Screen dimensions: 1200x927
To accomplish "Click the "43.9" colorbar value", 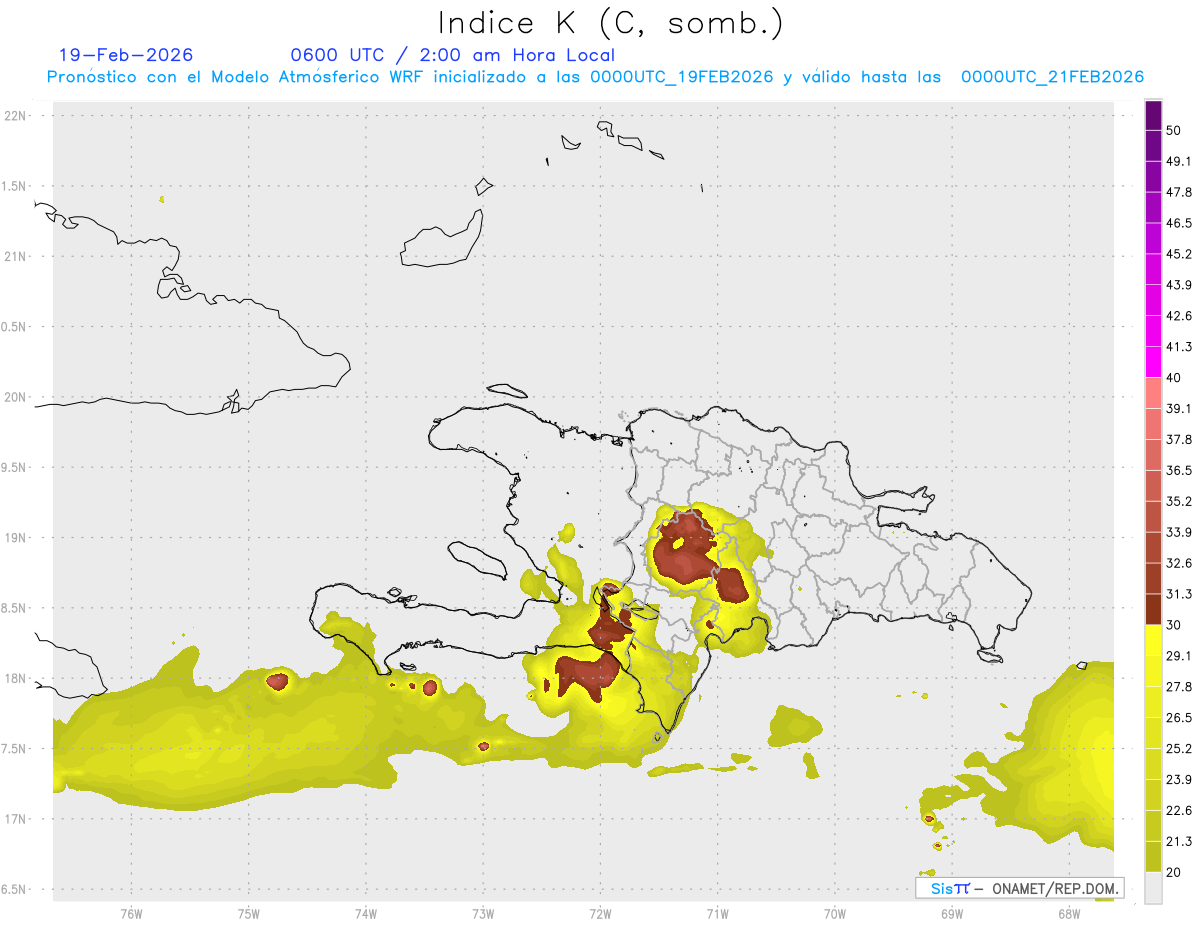I will click(1179, 285).
